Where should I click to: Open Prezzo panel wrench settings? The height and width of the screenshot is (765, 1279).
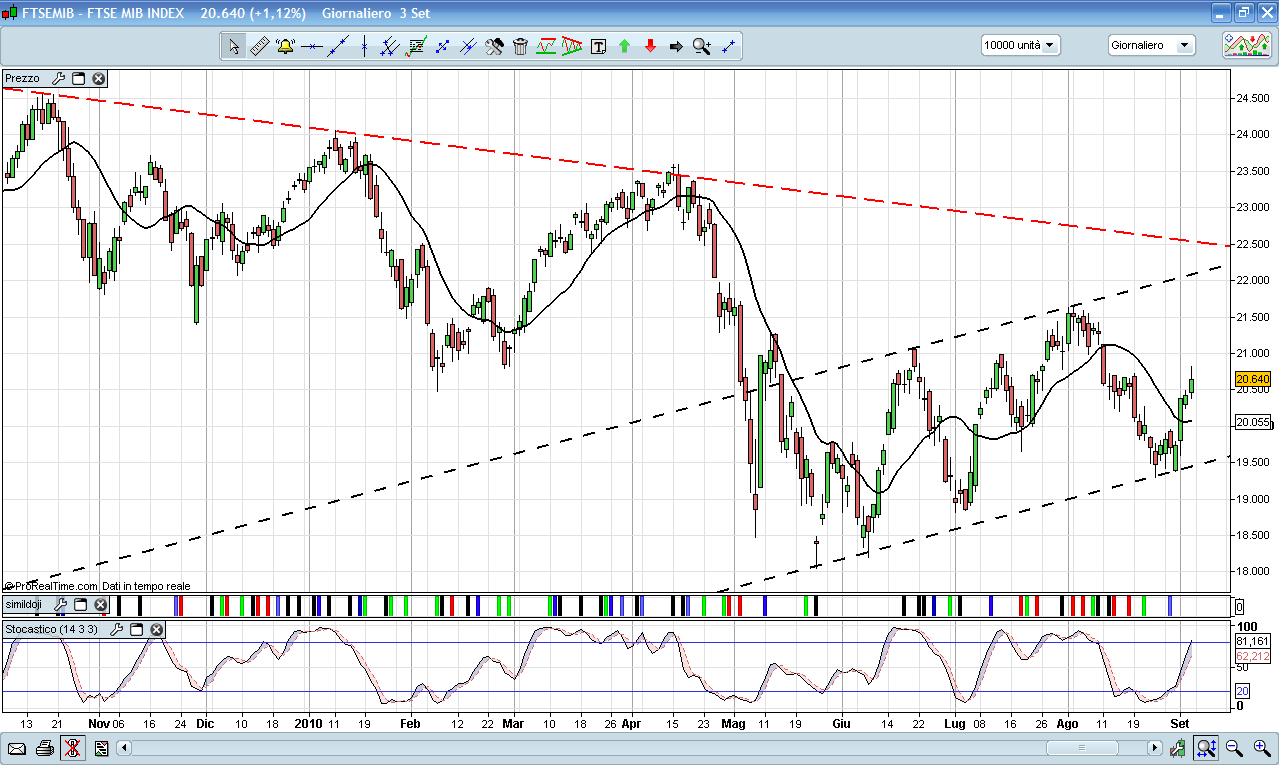pos(58,78)
